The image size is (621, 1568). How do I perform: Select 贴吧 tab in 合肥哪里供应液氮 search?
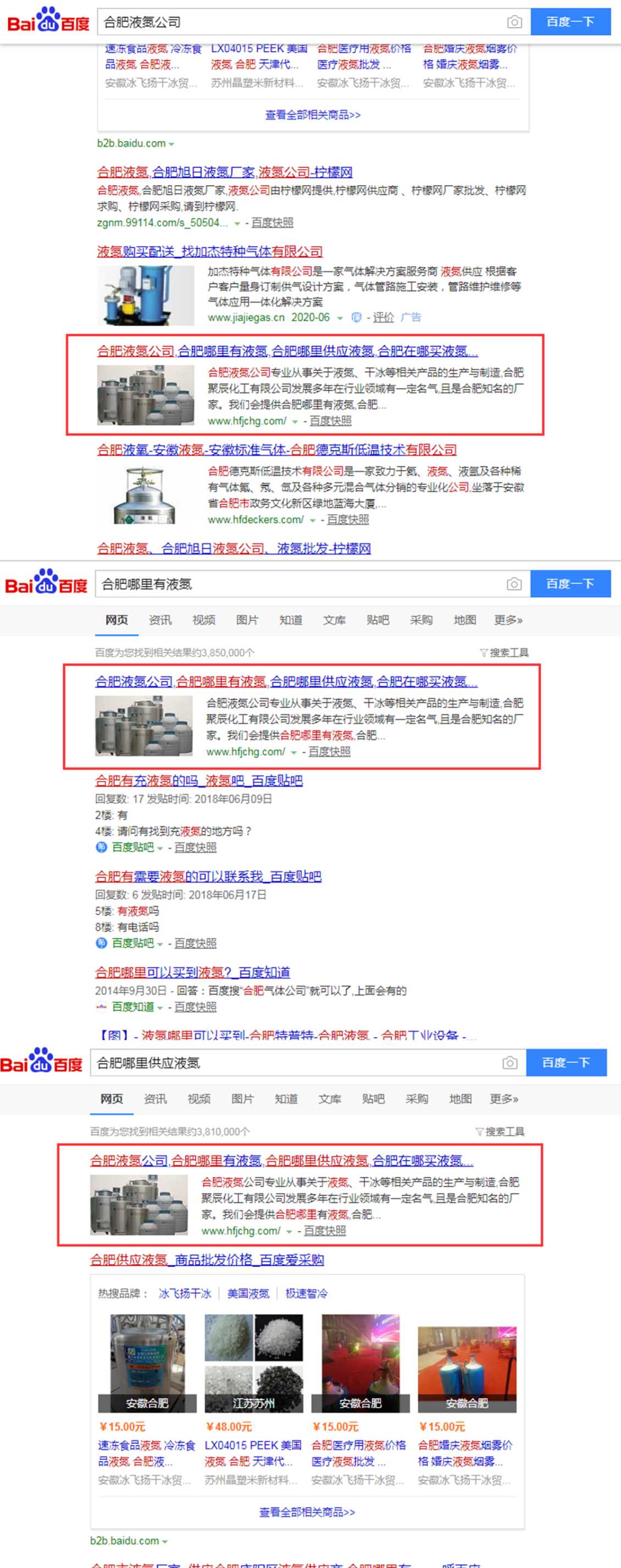[373, 1098]
